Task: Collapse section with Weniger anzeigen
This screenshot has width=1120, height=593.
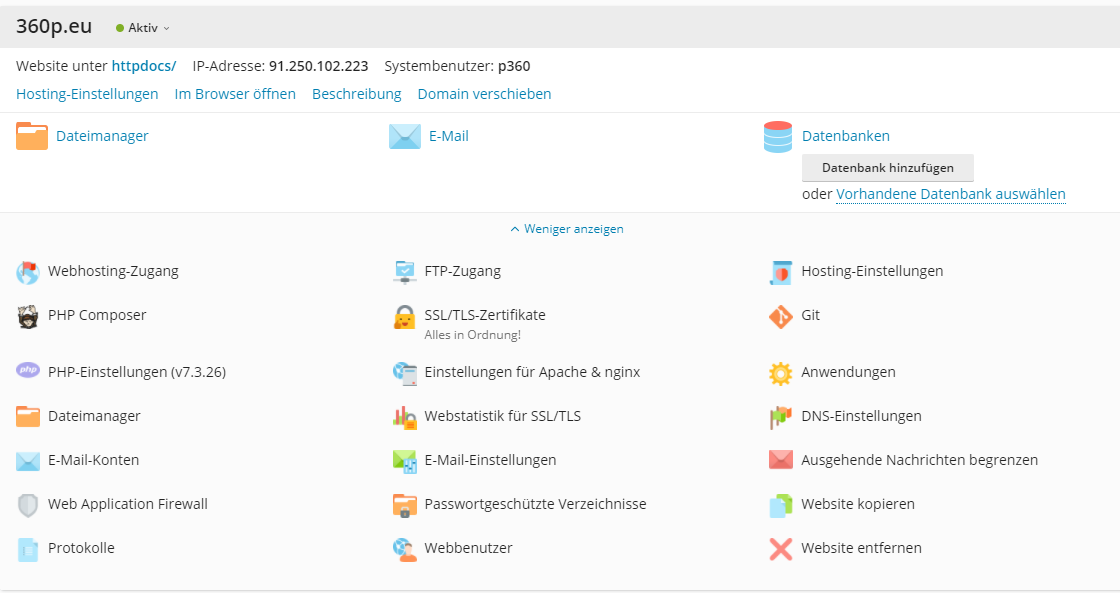Action: (x=567, y=229)
